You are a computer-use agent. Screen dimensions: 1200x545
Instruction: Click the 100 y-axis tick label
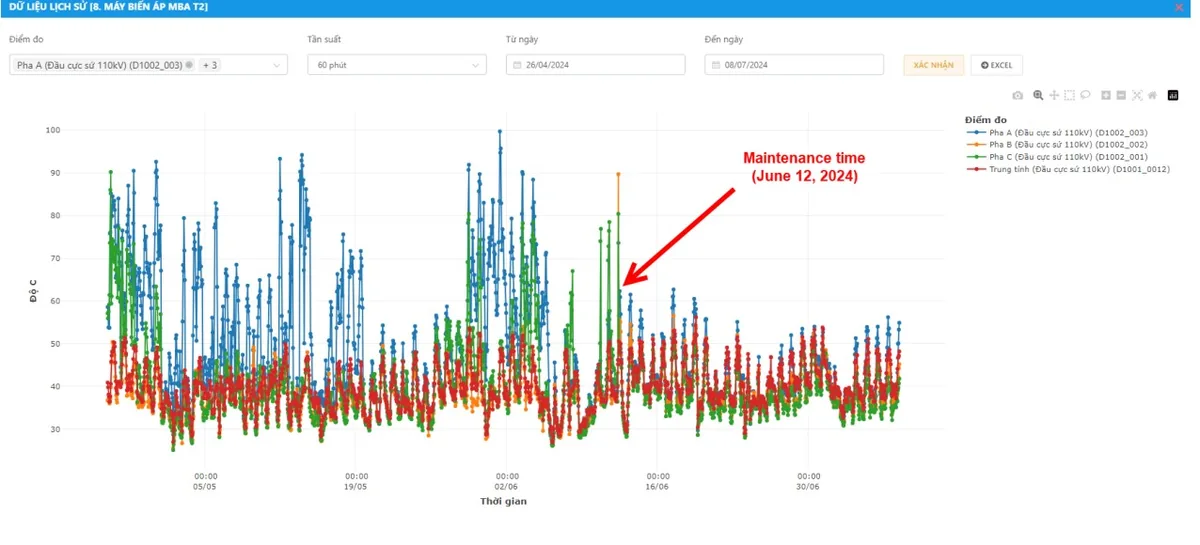point(53,130)
